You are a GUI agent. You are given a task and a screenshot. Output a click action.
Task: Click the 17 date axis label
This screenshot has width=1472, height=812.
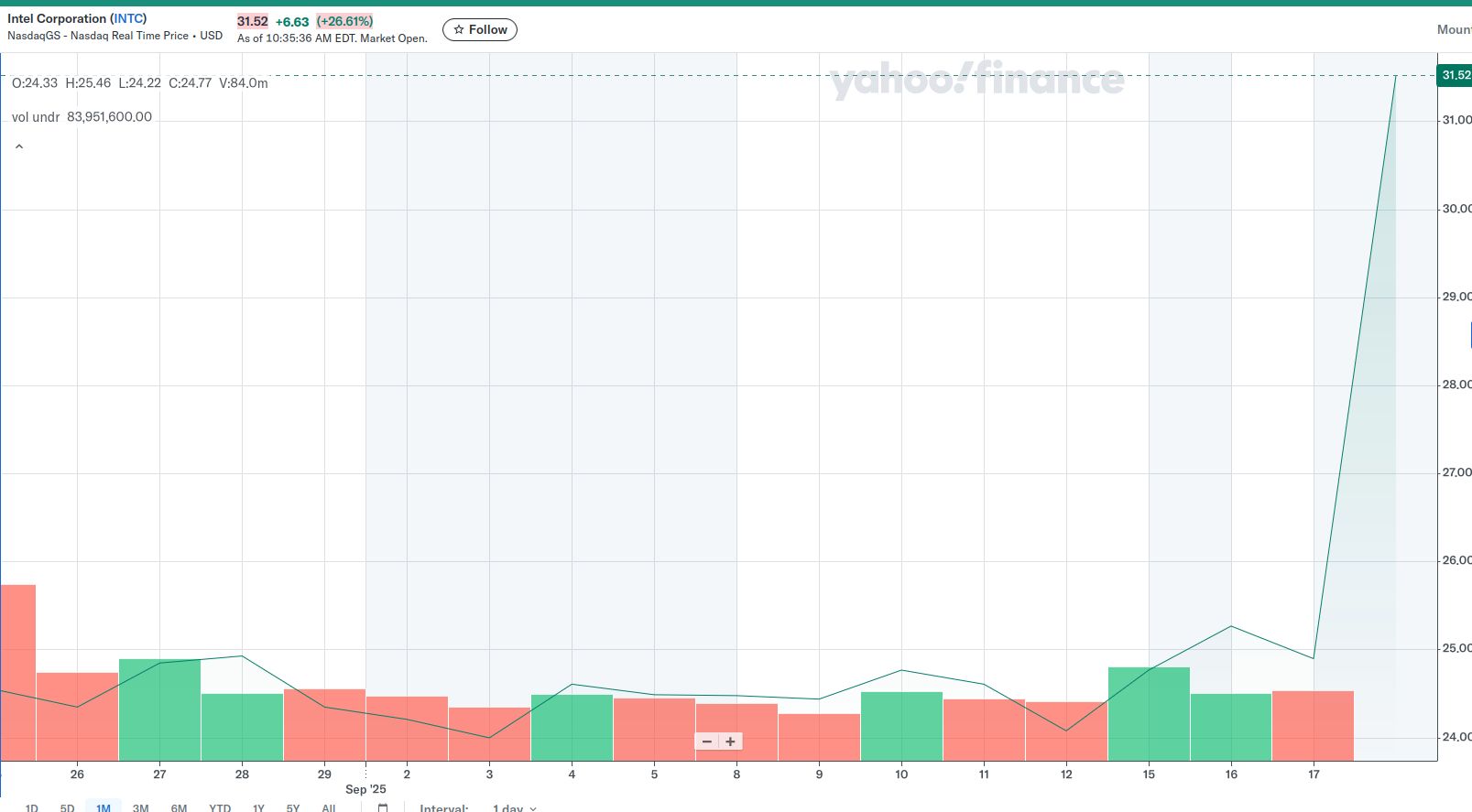click(1314, 774)
